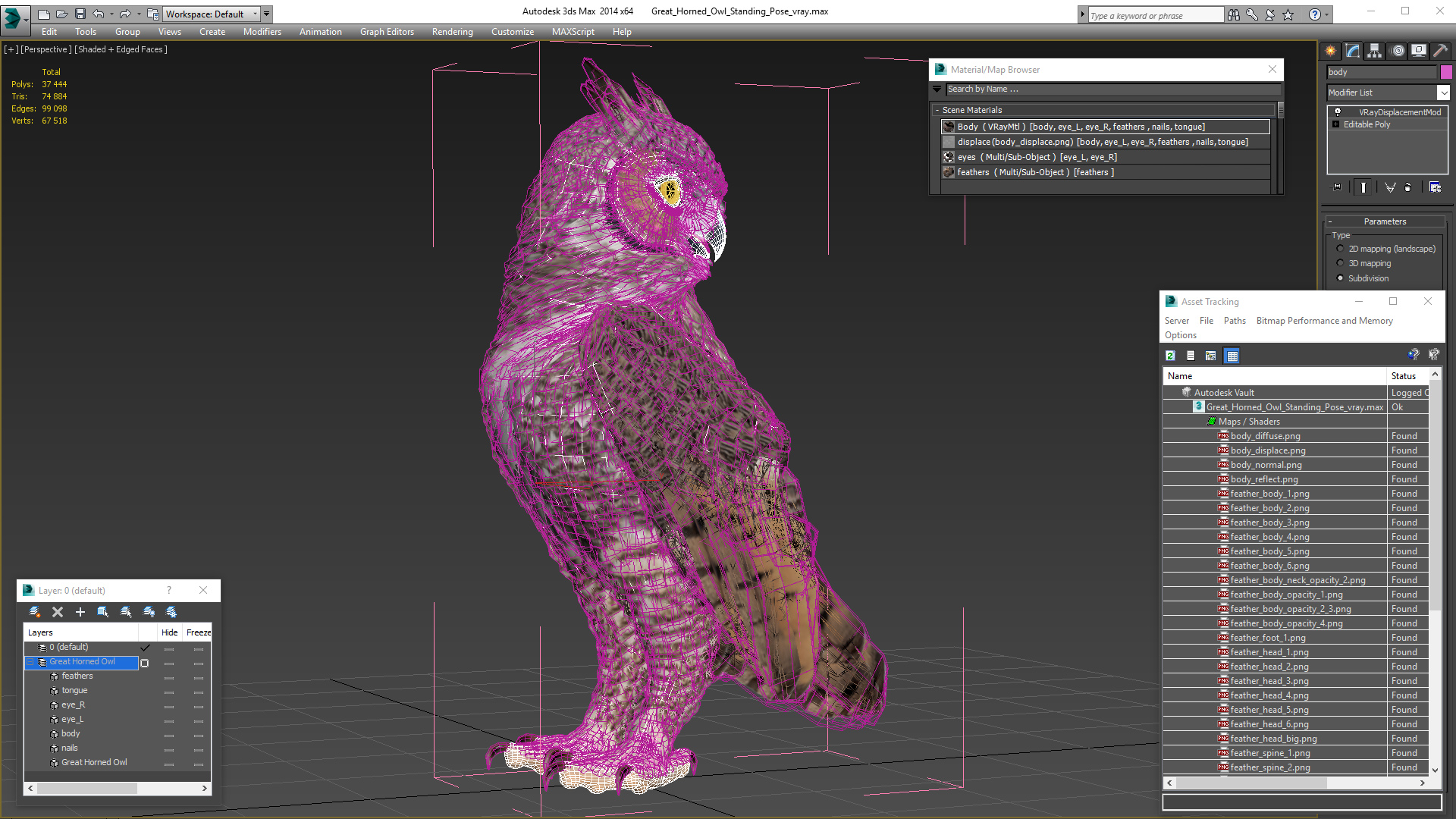
Task: Toggle VRayDisplacementMod lightbulb on/off
Action: 1338,112
